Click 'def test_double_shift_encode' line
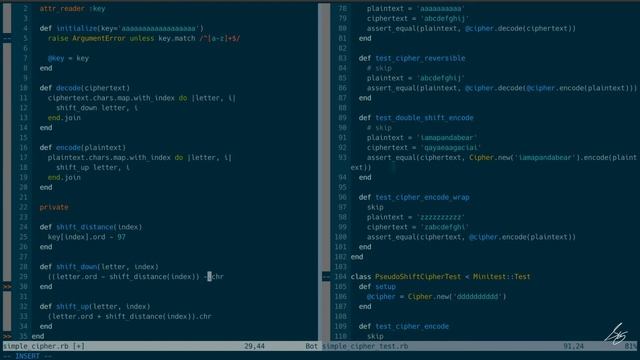640x360 pixels. (416, 118)
